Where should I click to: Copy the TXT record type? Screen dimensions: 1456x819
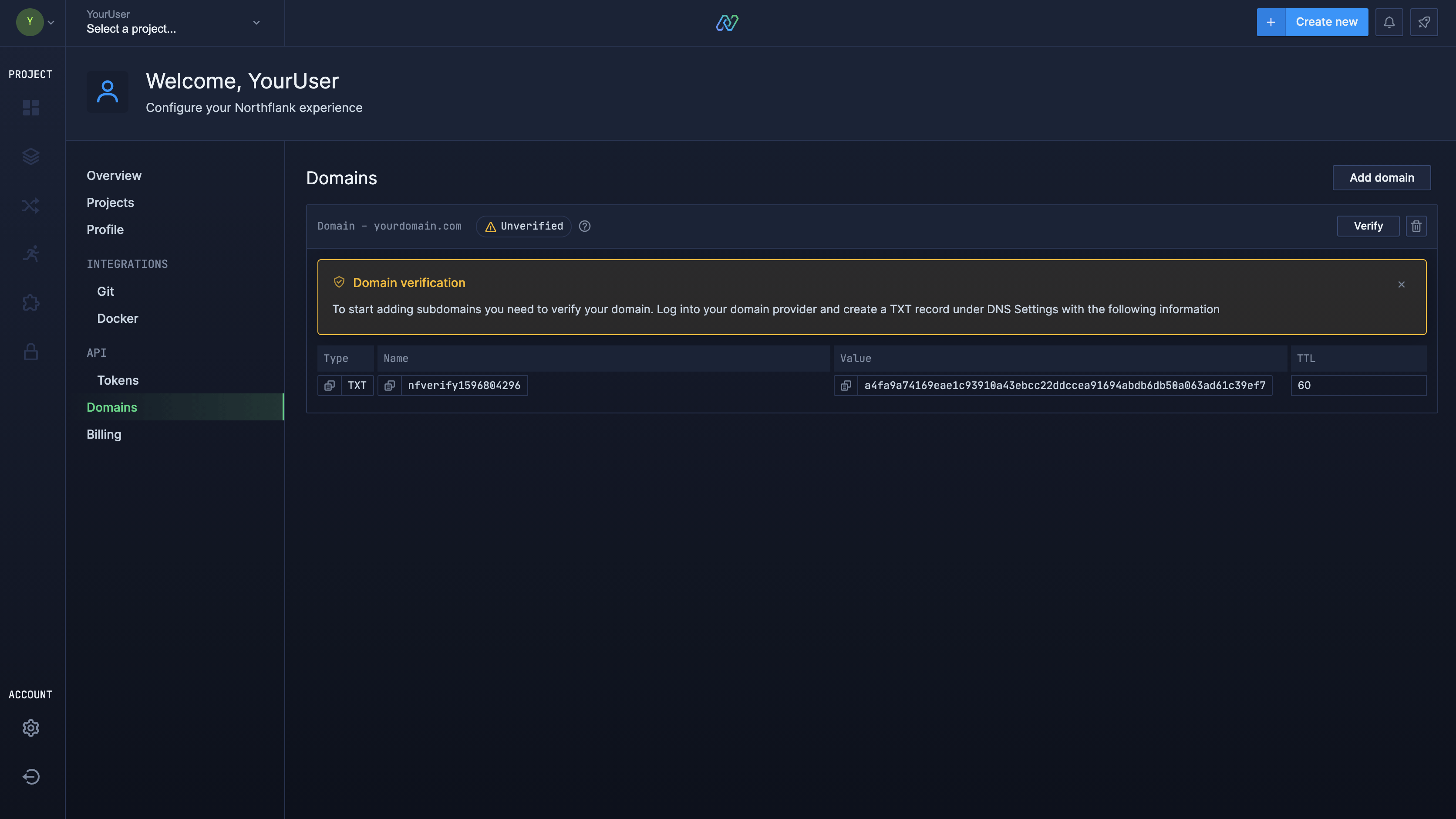click(x=330, y=386)
